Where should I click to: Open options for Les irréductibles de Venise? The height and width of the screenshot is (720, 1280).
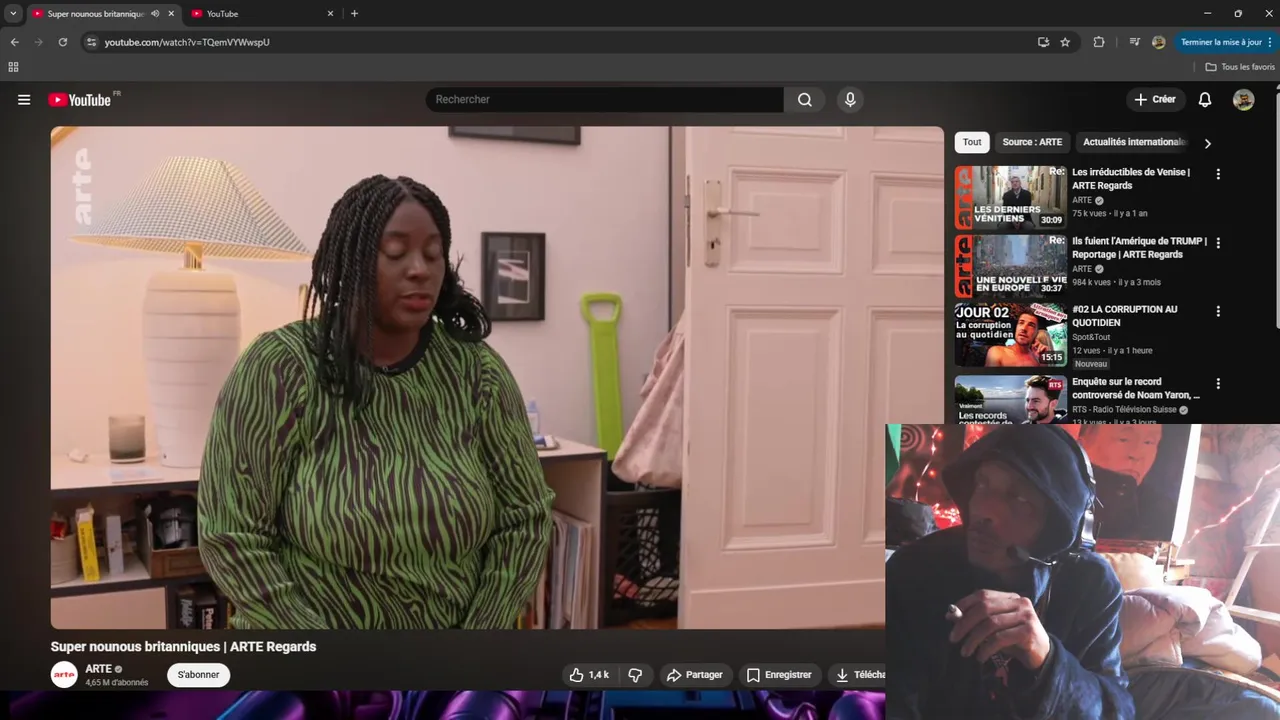click(1217, 174)
